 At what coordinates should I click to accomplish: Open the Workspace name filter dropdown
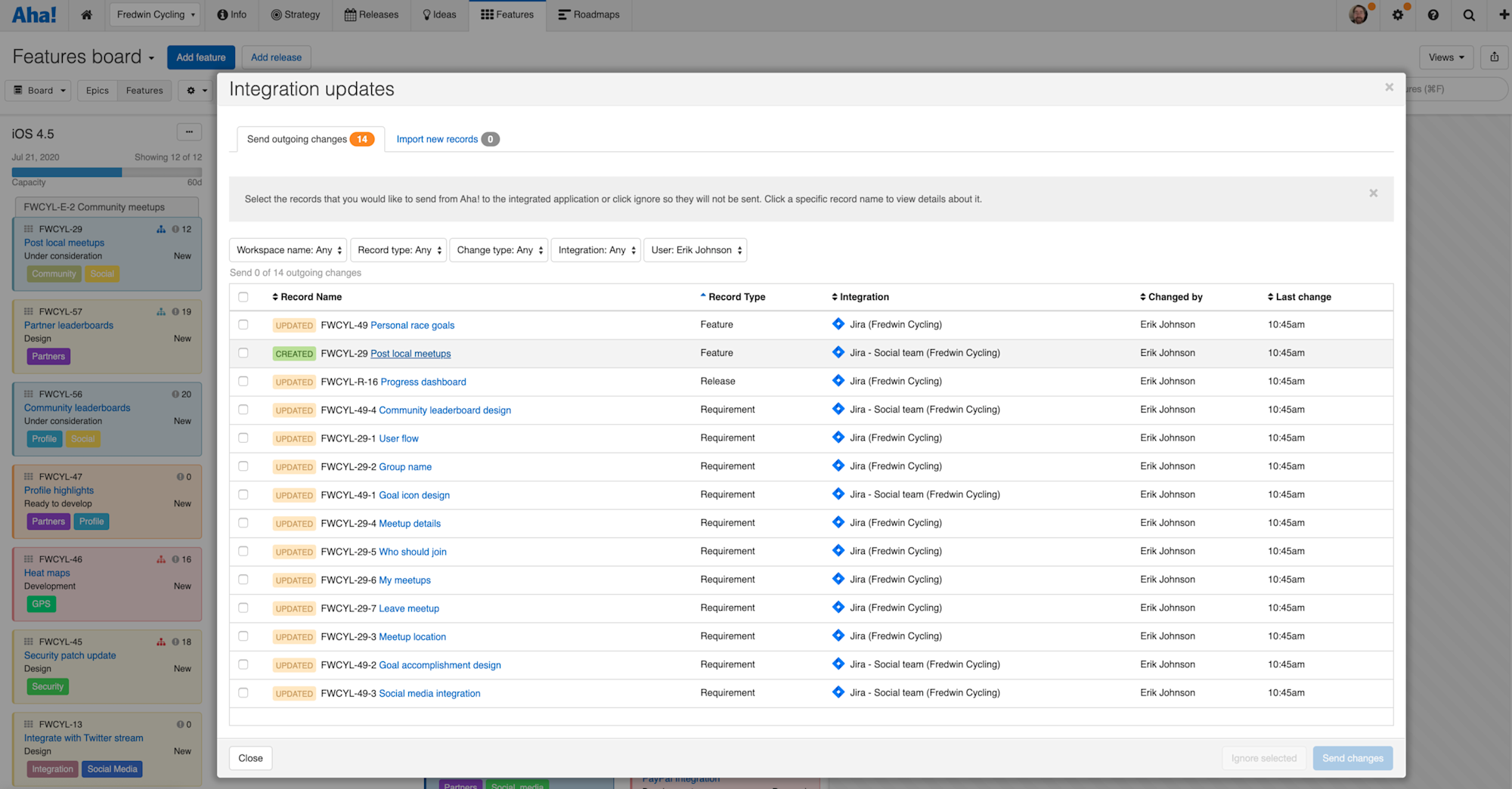point(287,249)
